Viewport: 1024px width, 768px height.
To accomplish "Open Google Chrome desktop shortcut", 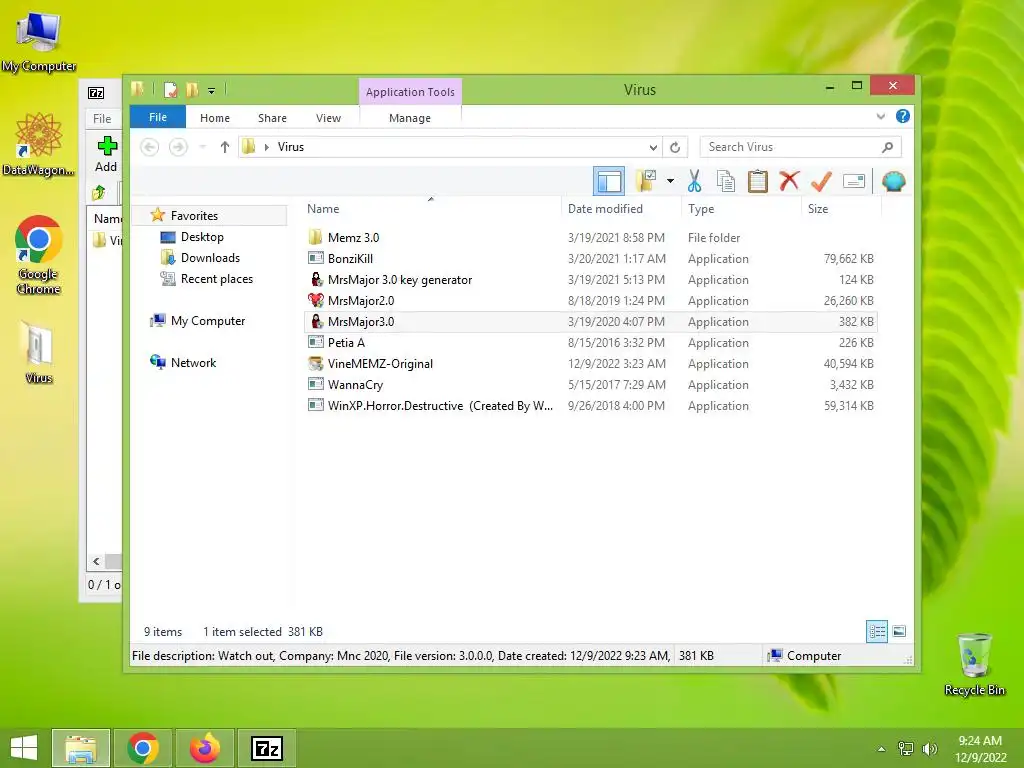I will [x=39, y=255].
